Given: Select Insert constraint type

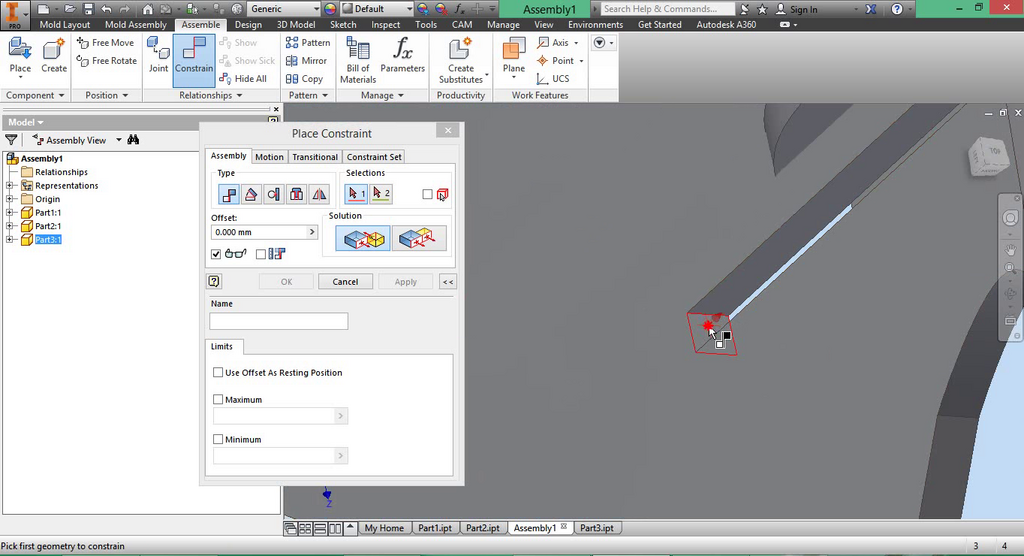Looking at the screenshot, I should pos(296,194).
